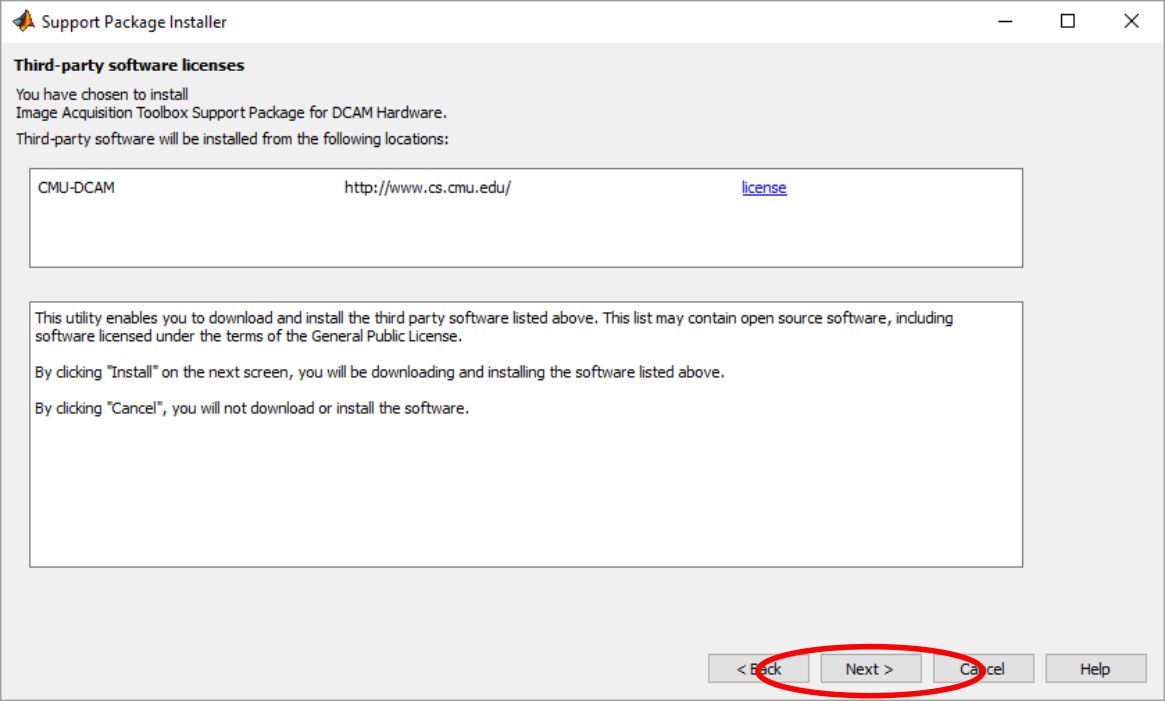Screen dimensions: 1165x701
Task: Go to previous step with < Back
Action: pyautogui.click(x=759, y=669)
